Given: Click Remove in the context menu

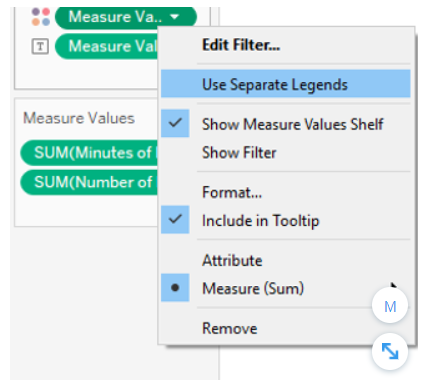Looking at the screenshot, I should pos(230,328).
